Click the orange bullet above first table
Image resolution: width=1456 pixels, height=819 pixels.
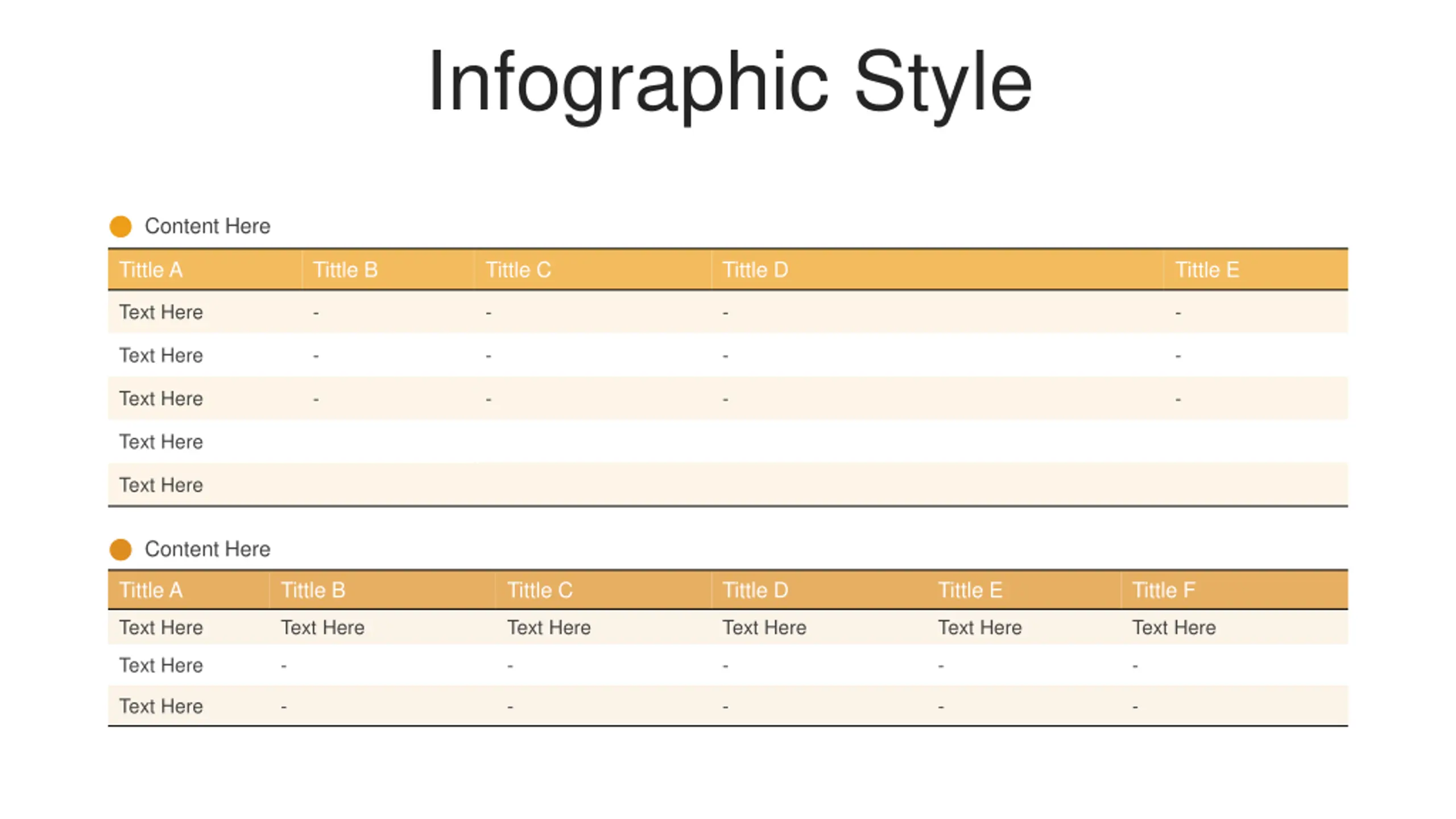coord(121,226)
